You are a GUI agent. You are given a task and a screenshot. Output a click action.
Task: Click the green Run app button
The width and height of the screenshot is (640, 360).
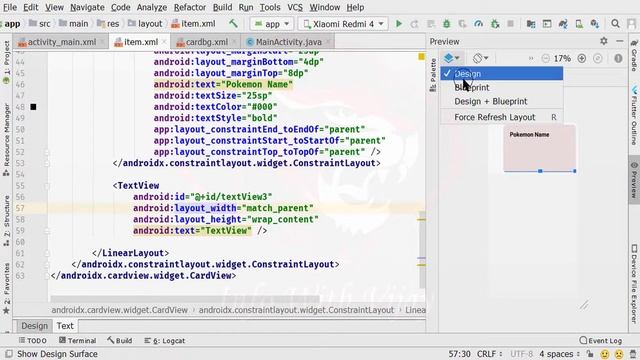(399, 24)
